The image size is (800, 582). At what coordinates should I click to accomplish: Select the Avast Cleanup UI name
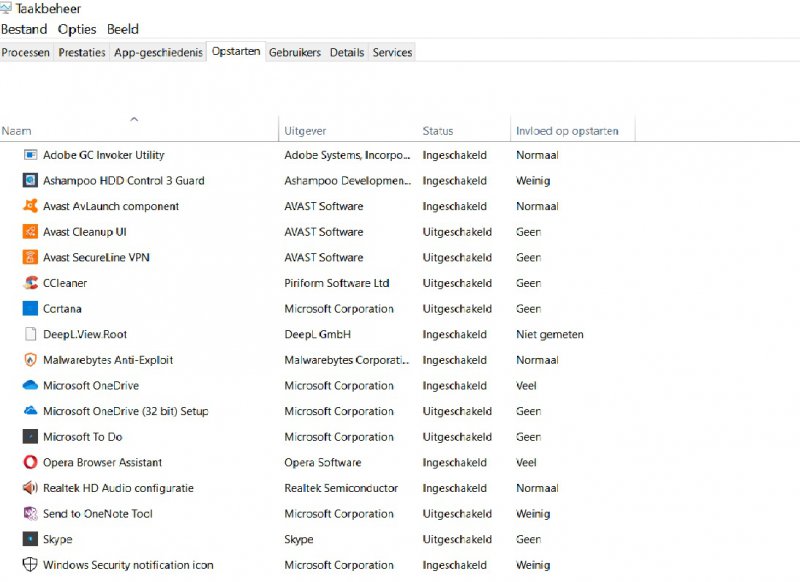pyautogui.click(x=85, y=232)
